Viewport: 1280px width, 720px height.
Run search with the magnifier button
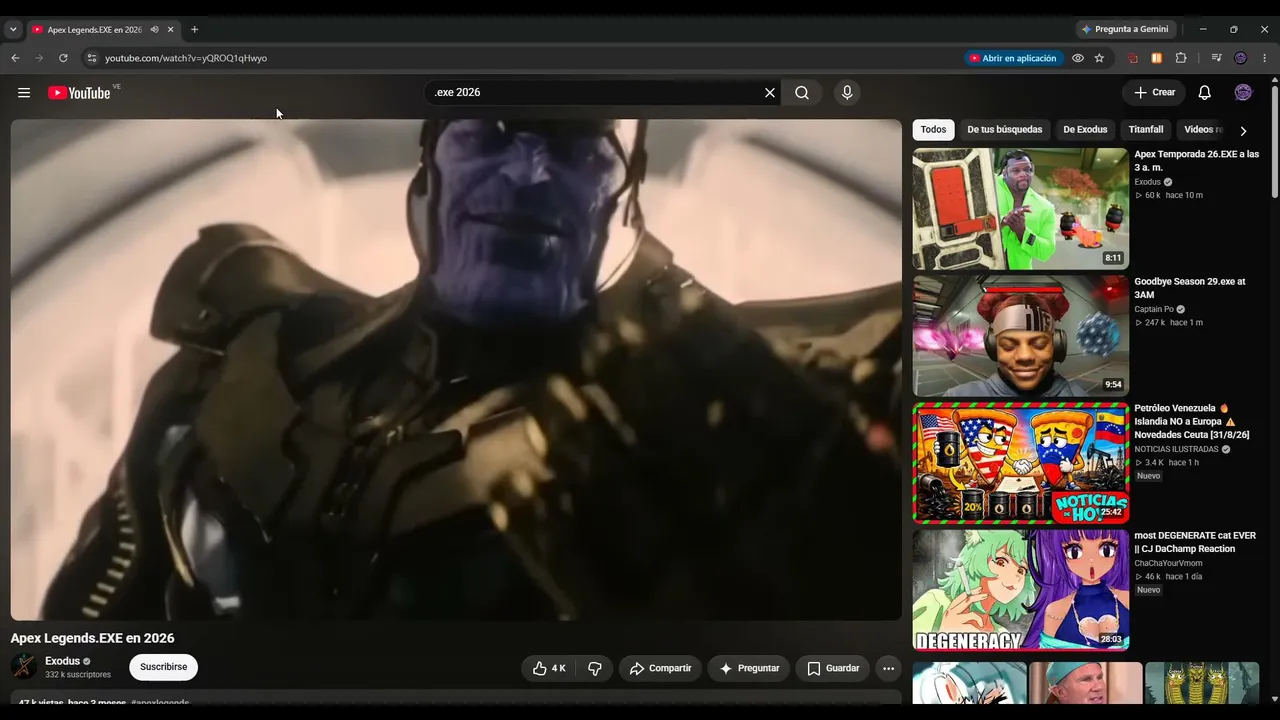(x=802, y=93)
